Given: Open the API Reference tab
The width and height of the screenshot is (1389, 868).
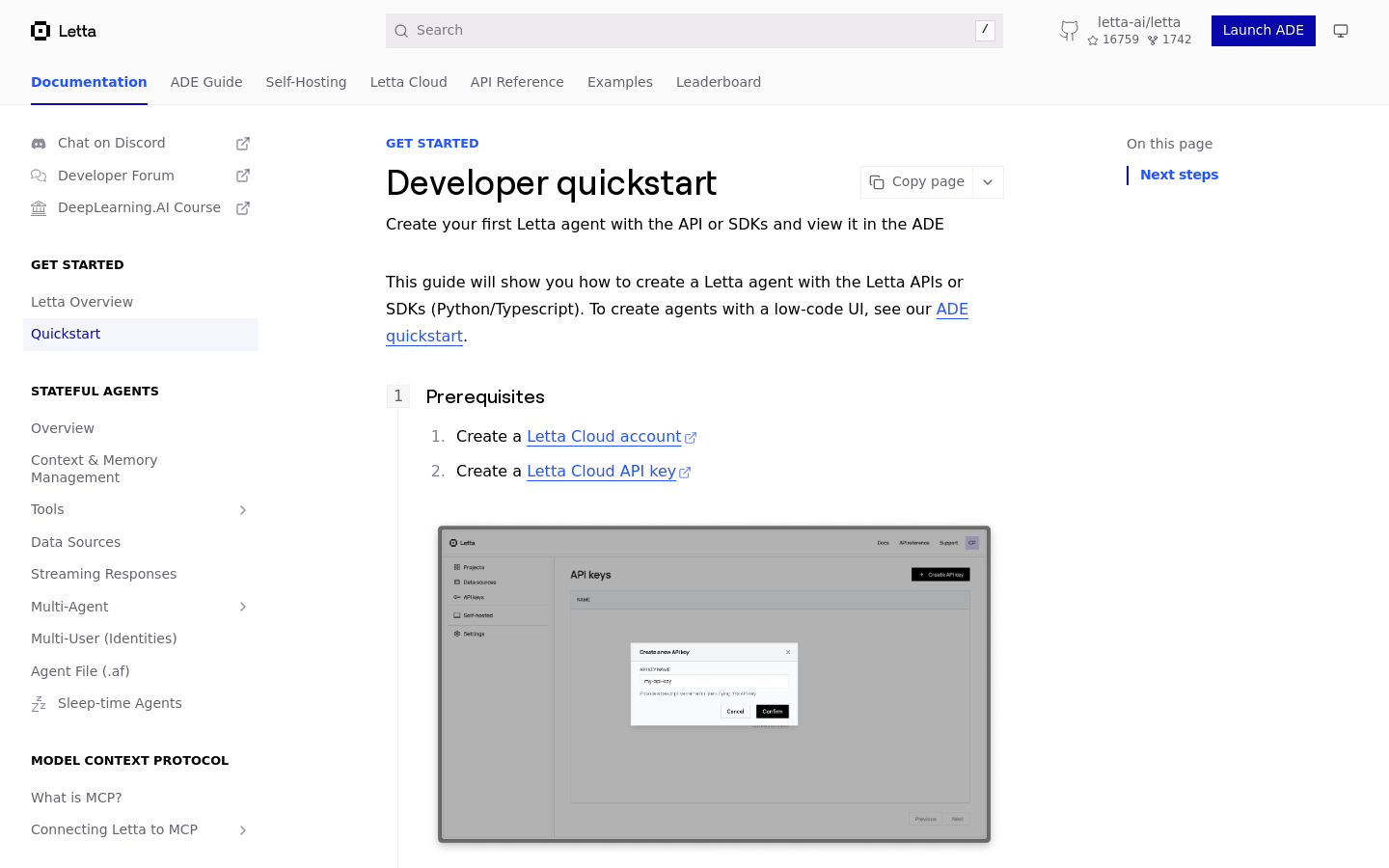Looking at the screenshot, I should point(517,82).
